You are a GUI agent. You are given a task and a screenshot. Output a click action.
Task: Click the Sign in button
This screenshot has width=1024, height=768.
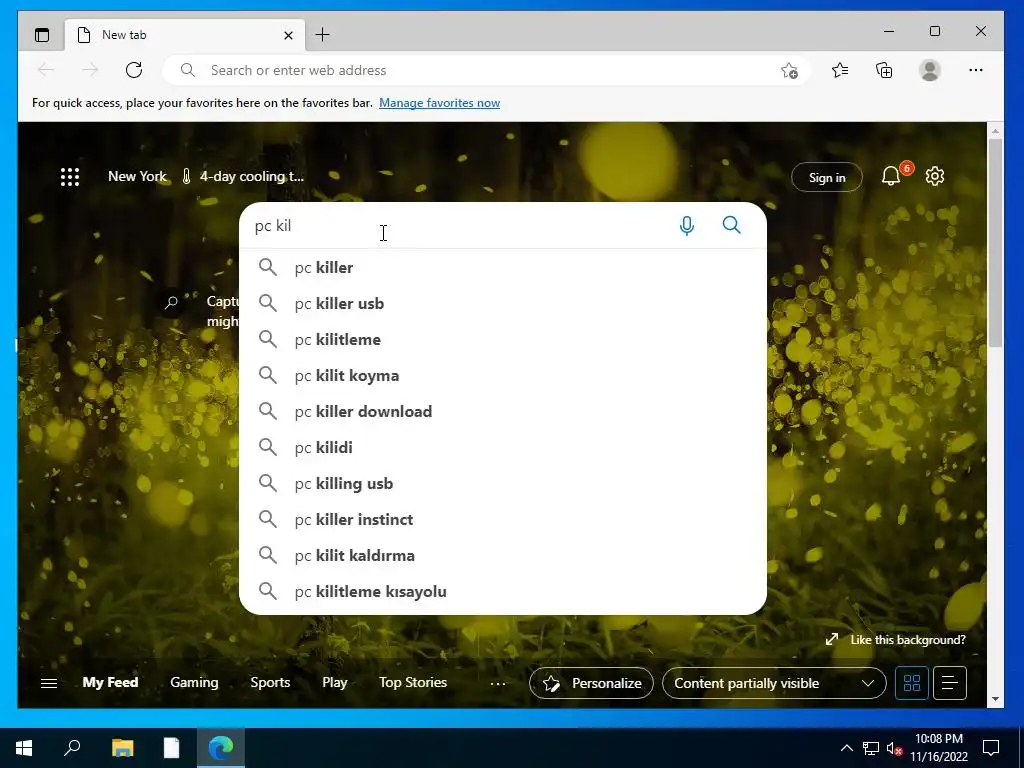827,177
